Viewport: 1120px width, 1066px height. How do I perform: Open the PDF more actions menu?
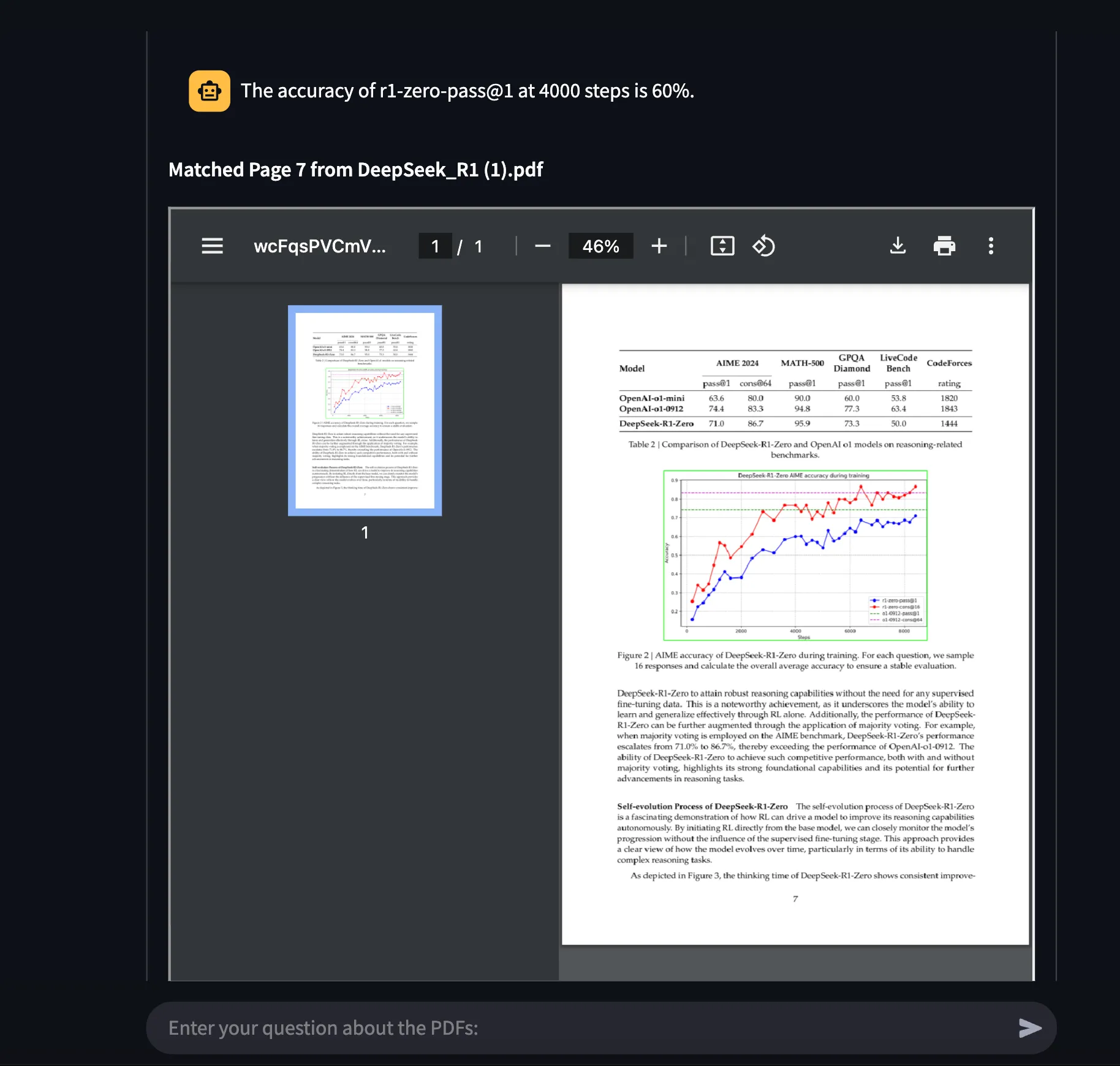coord(991,246)
